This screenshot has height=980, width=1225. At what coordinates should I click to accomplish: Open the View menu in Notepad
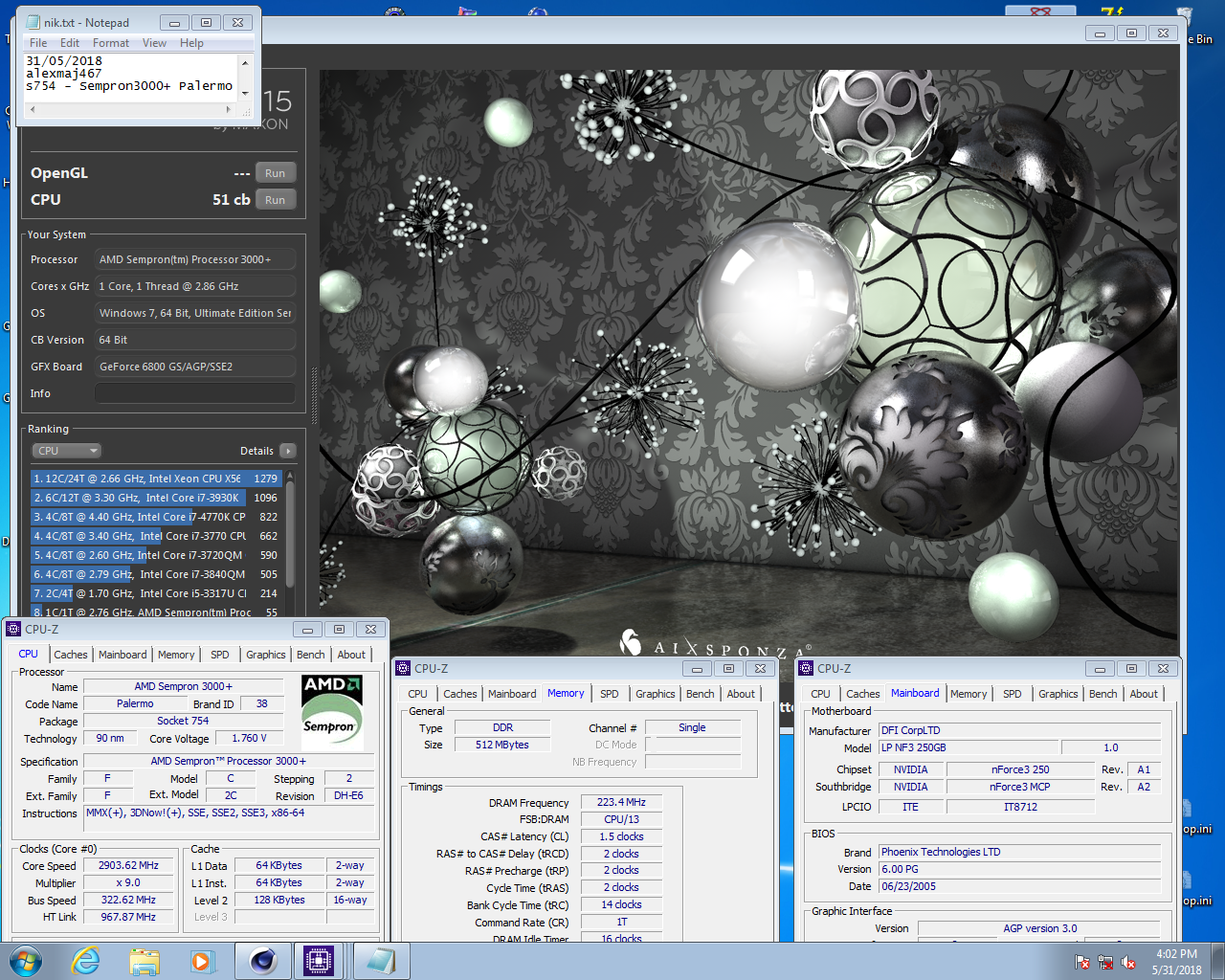(x=154, y=43)
